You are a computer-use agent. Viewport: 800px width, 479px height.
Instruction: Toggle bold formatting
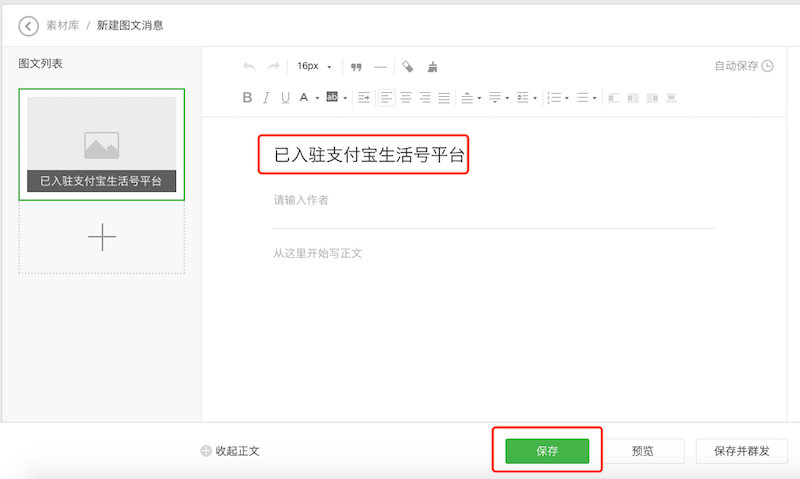point(247,97)
